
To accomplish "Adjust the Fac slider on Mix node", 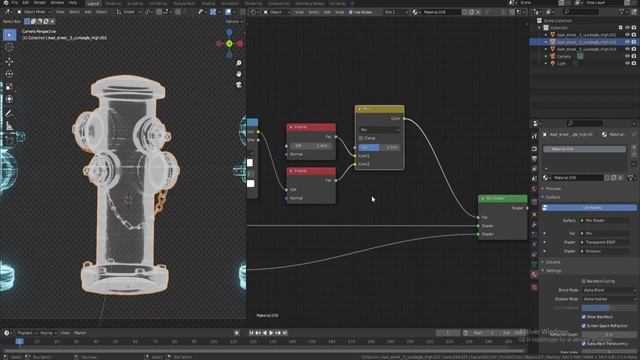I will (380, 147).
